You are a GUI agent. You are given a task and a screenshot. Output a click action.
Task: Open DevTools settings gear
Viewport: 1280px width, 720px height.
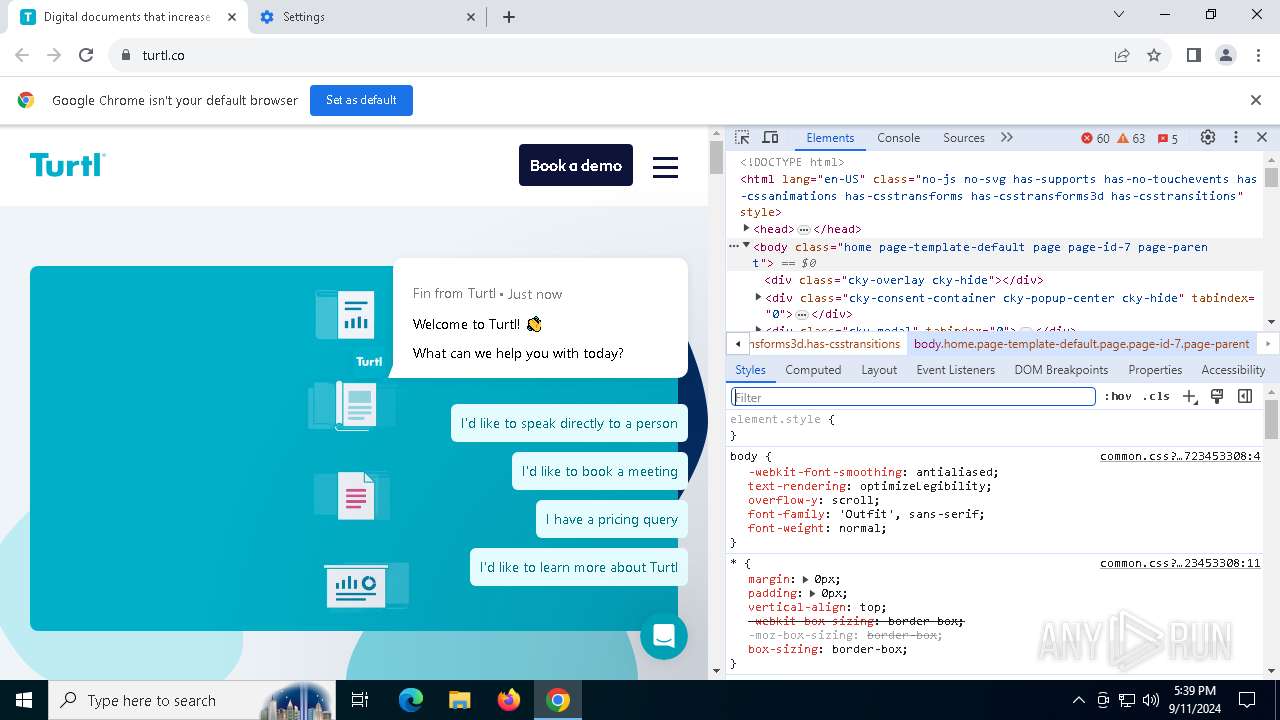click(1208, 138)
